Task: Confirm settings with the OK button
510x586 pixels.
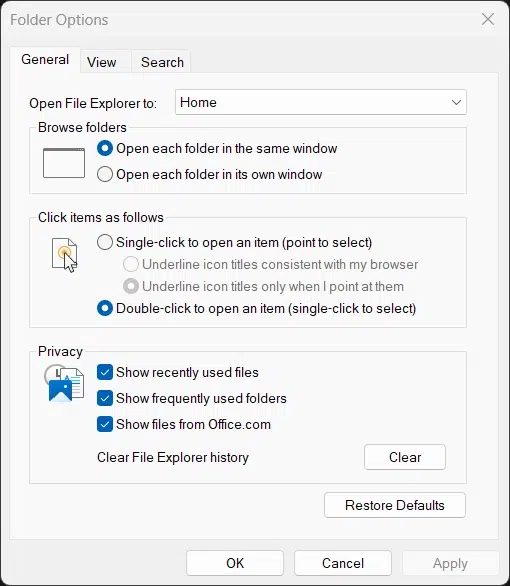Action: (x=235, y=563)
